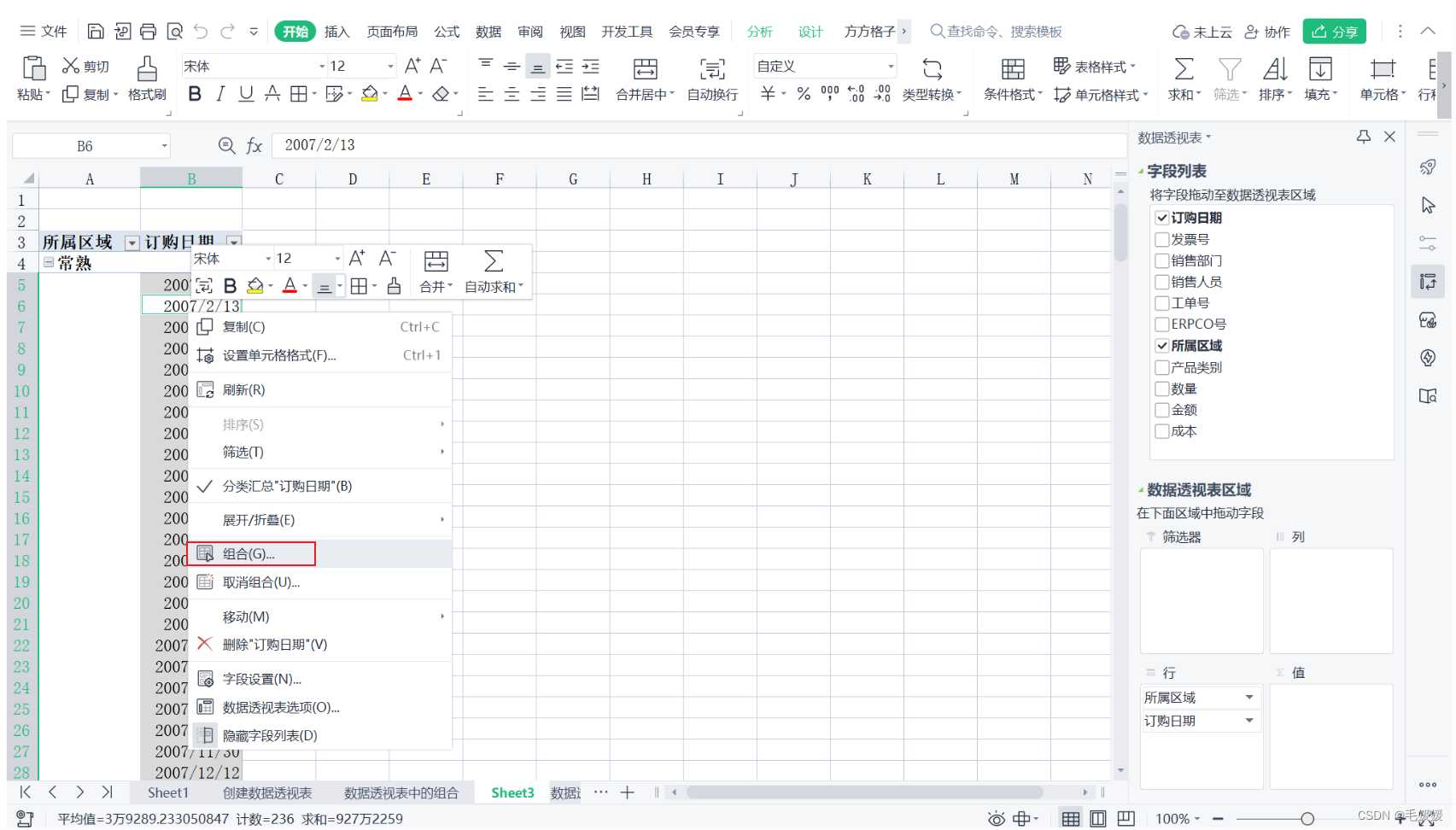Open the 所属区域 filter dropdown in cell A3
Screen dimensions: 1456x830
[x=132, y=243]
